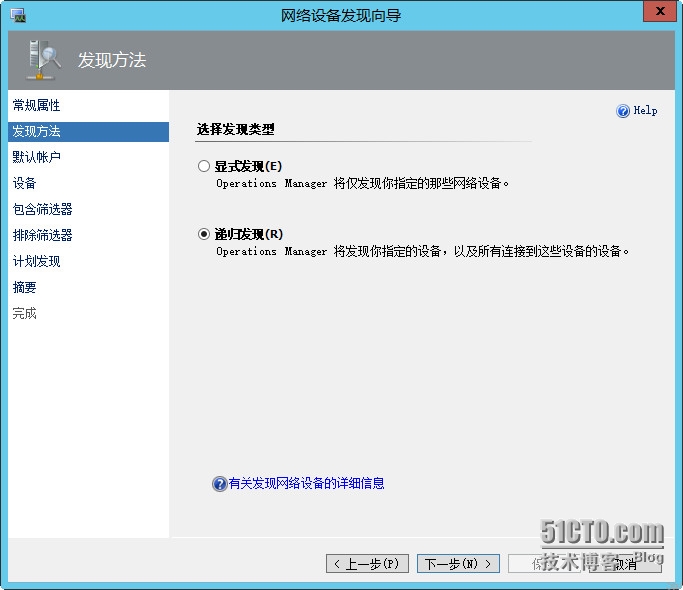Click the 上一步(P) back button
The image size is (683, 590).
point(367,564)
